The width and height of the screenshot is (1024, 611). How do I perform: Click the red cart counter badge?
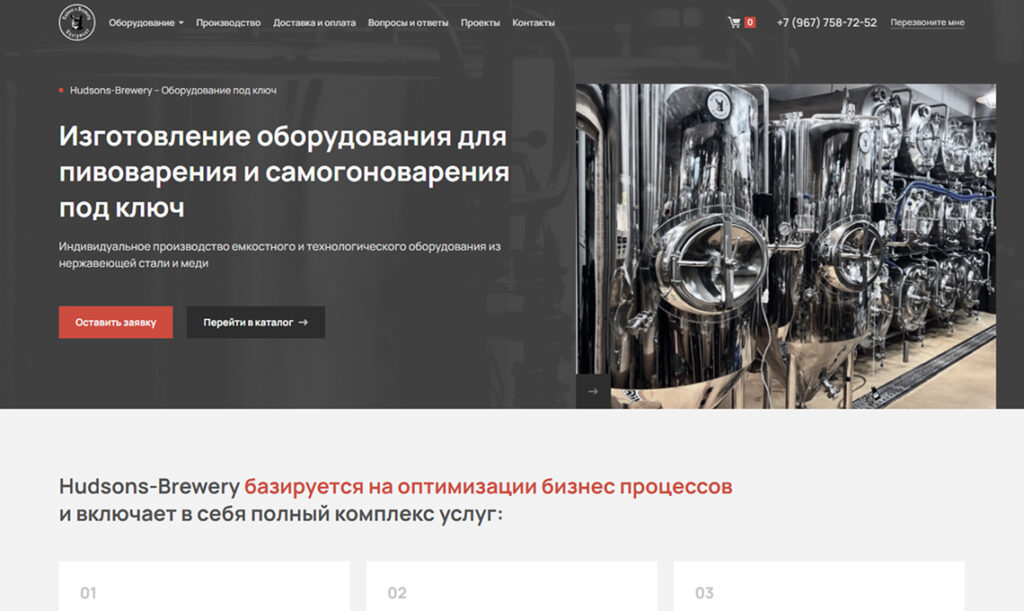(x=750, y=22)
